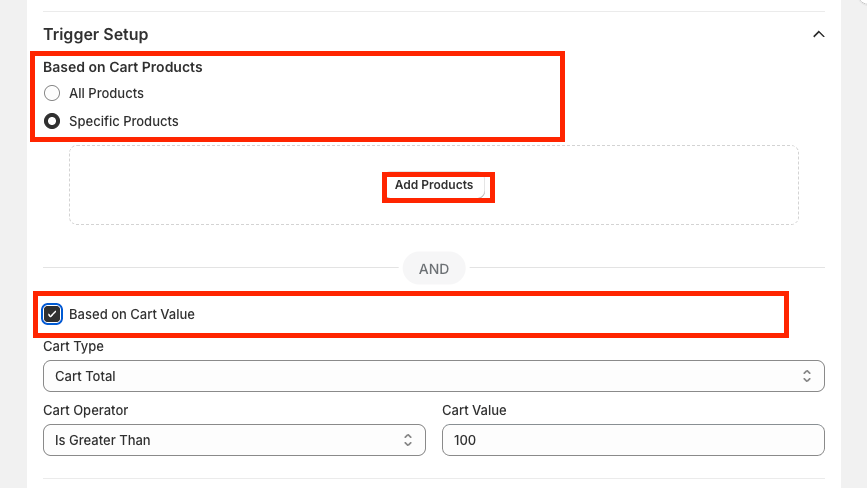Click the Cart Type field label
Viewport: 867px width, 488px height.
pos(73,346)
